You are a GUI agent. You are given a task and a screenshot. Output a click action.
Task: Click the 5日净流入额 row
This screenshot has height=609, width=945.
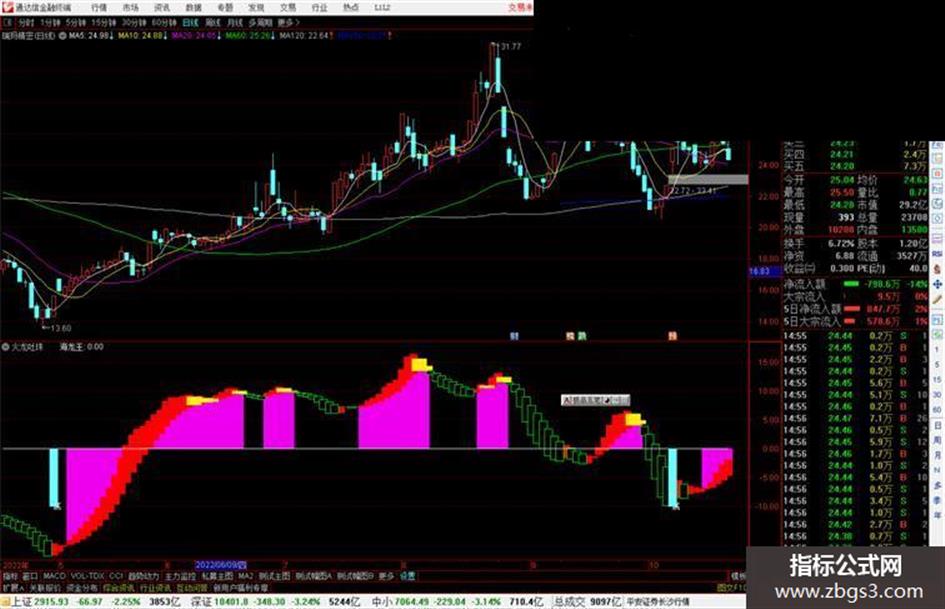click(x=855, y=309)
